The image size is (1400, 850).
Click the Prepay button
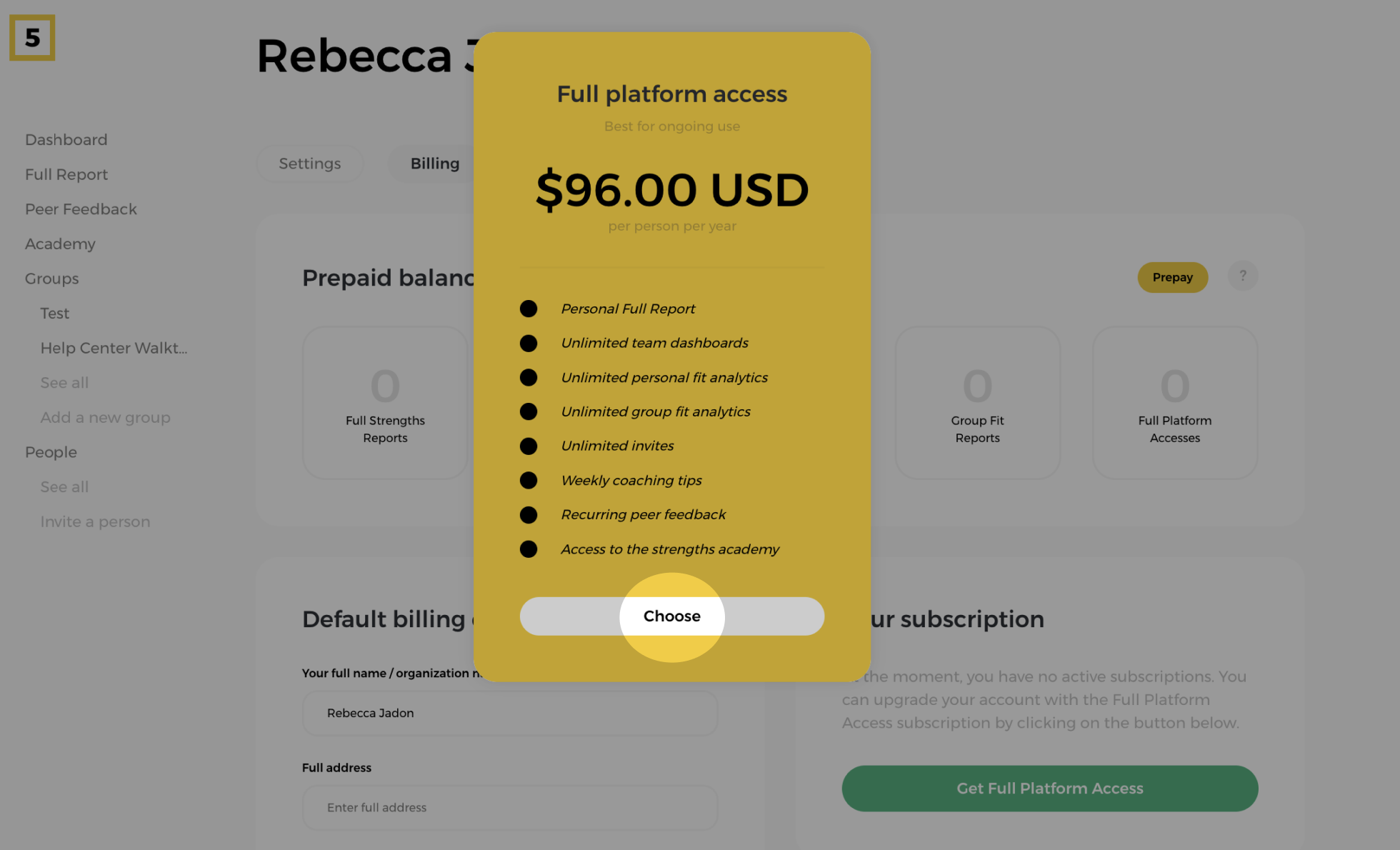[x=1172, y=277]
